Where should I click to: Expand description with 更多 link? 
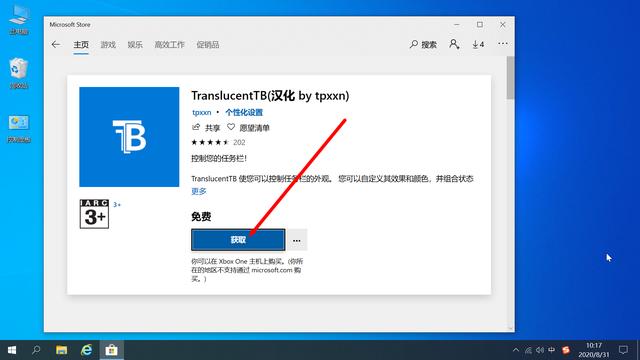199,191
